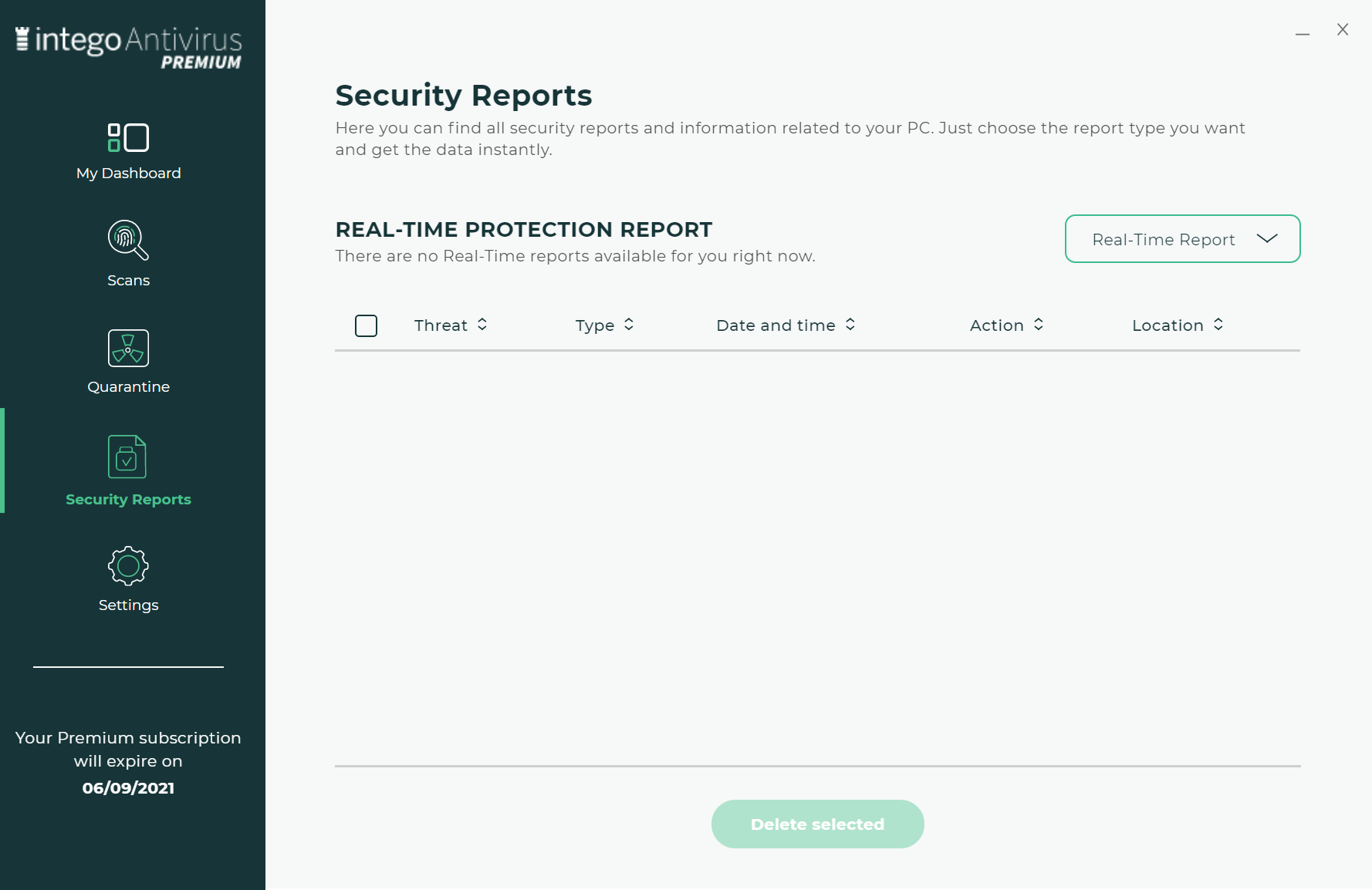Viewport: 1372px width, 890px height.
Task: Tick the select-all checkbox in table header
Action: [x=366, y=325]
